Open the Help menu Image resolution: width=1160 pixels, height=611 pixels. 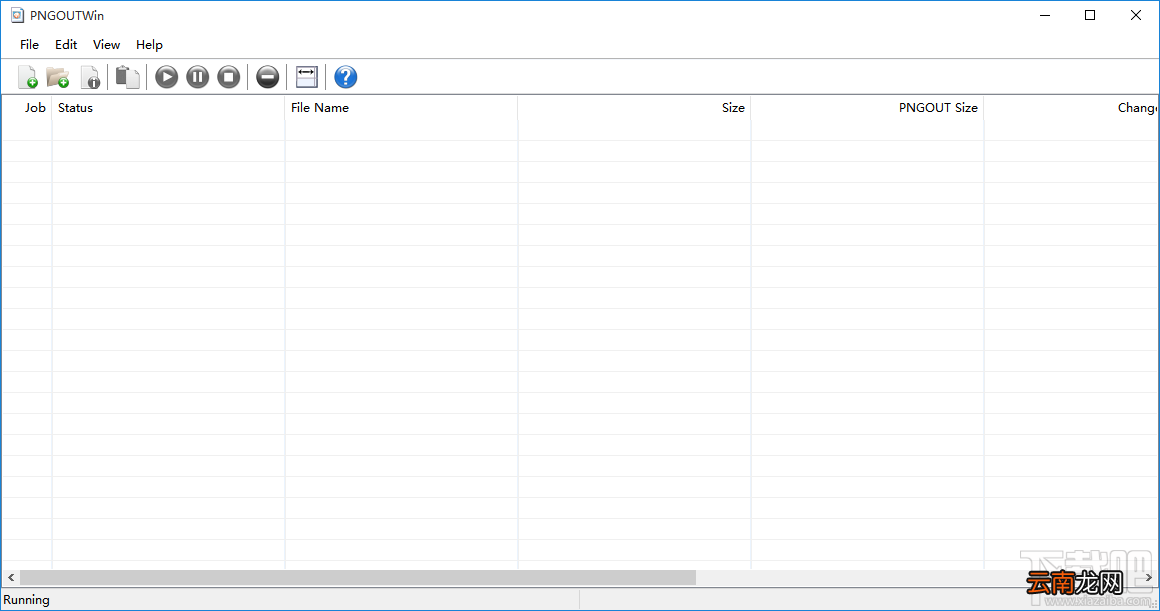click(x=149, y=45)
